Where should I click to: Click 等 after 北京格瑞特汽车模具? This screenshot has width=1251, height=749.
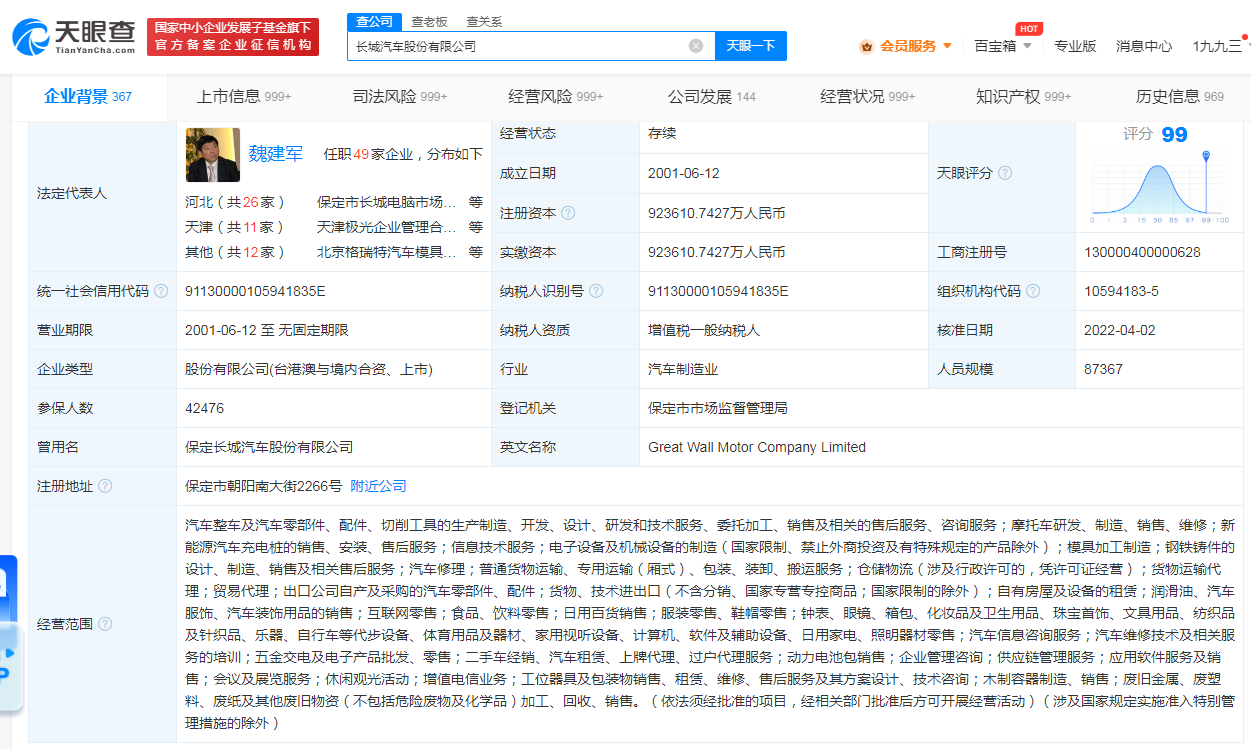(x=476, y=252)
